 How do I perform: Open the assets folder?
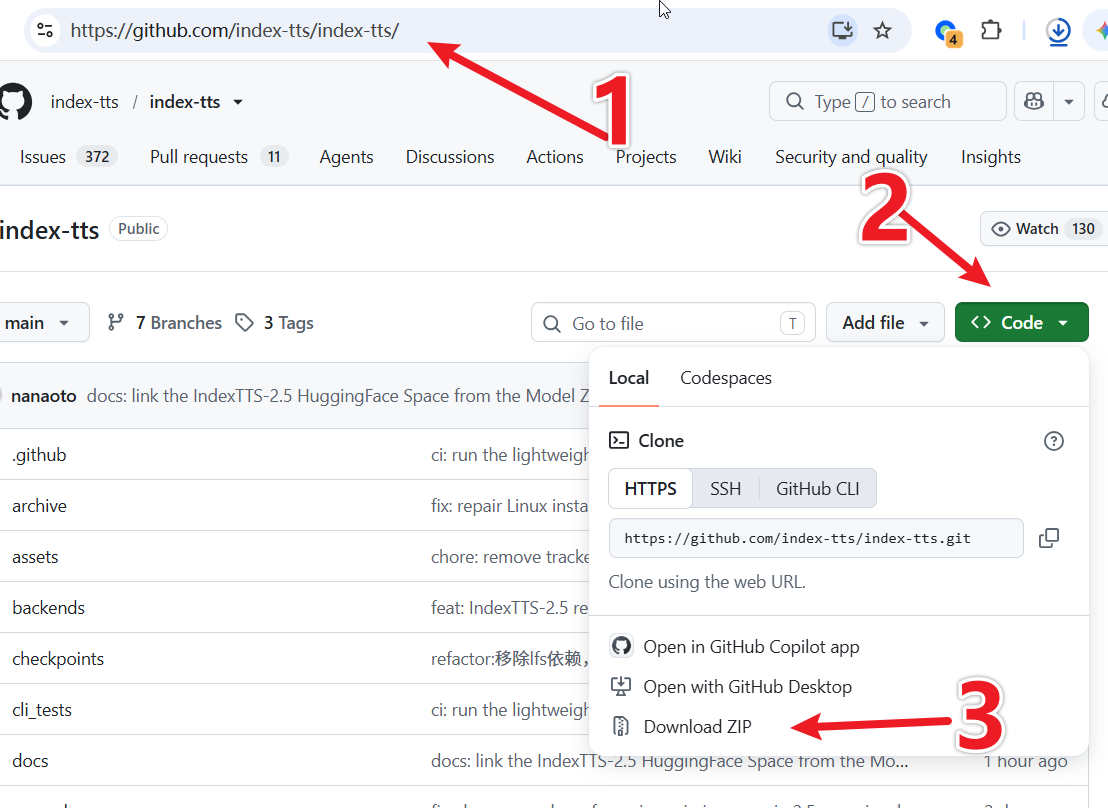(35, 557)
